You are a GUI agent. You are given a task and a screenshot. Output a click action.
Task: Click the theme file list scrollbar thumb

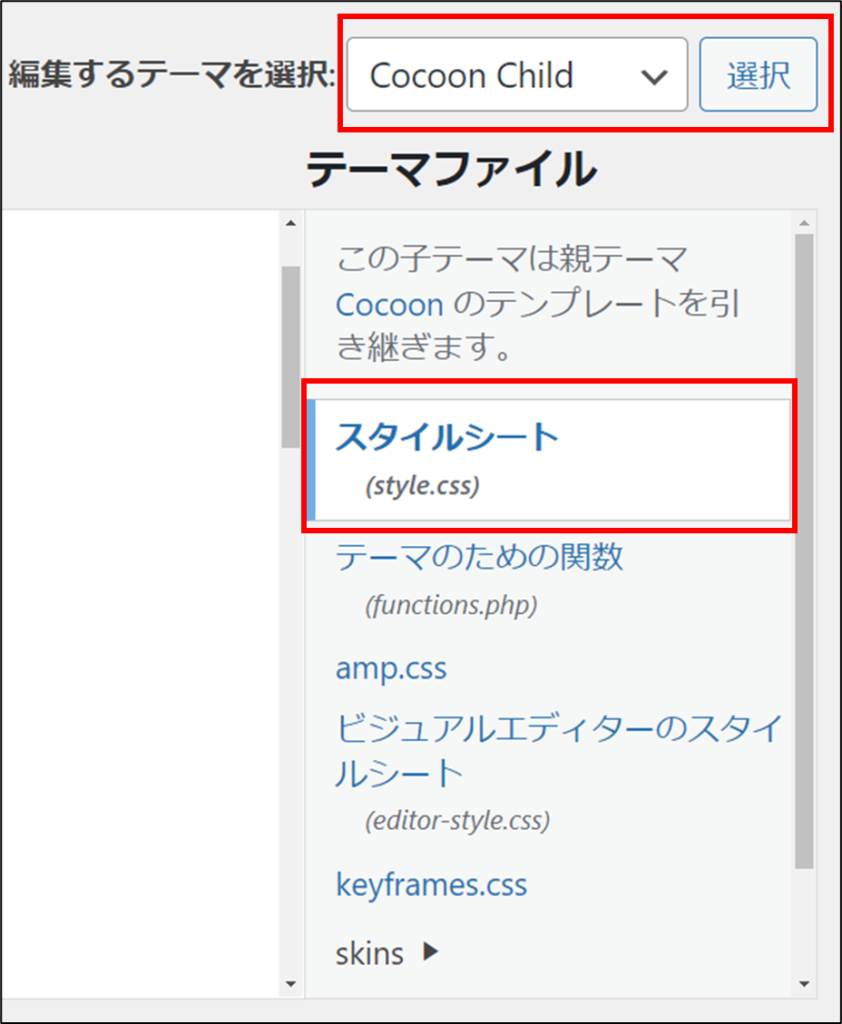pyautogui.click(x=804, y=551)
